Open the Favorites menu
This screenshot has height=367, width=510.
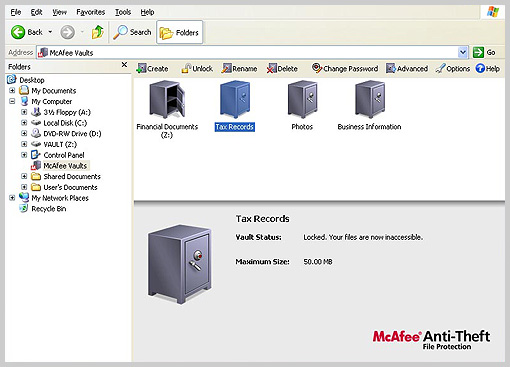pos(91,12)
